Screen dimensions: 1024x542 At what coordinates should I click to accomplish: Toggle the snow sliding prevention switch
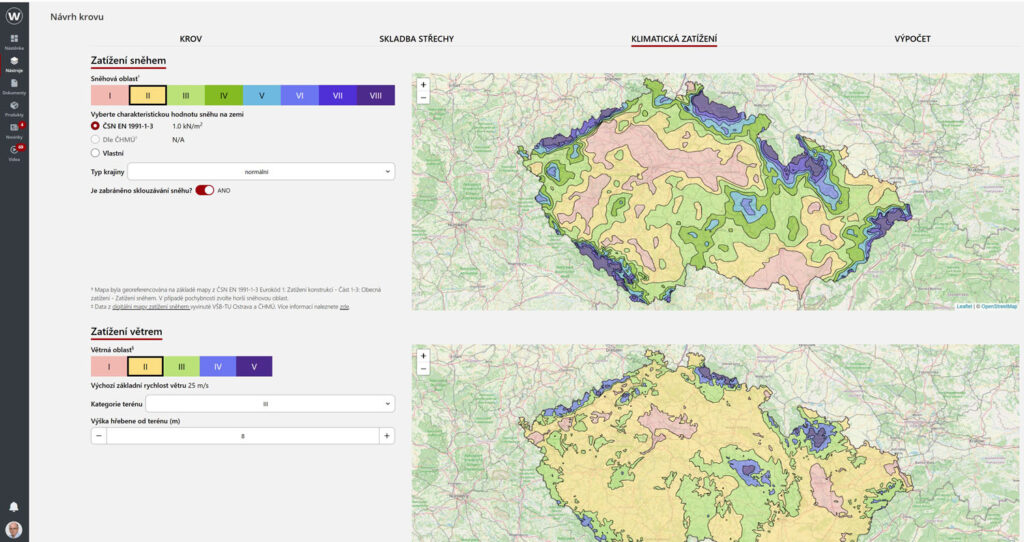tap(205, 190)
